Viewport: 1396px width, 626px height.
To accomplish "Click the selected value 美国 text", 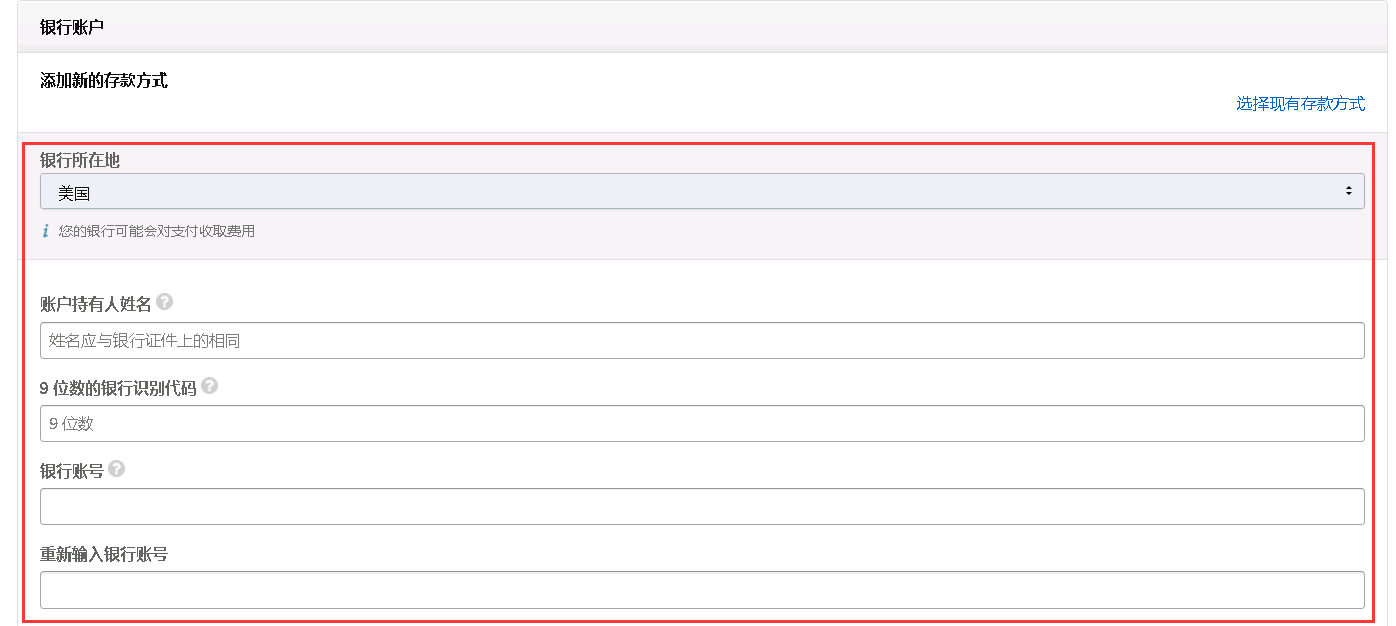I will [74, 193].
